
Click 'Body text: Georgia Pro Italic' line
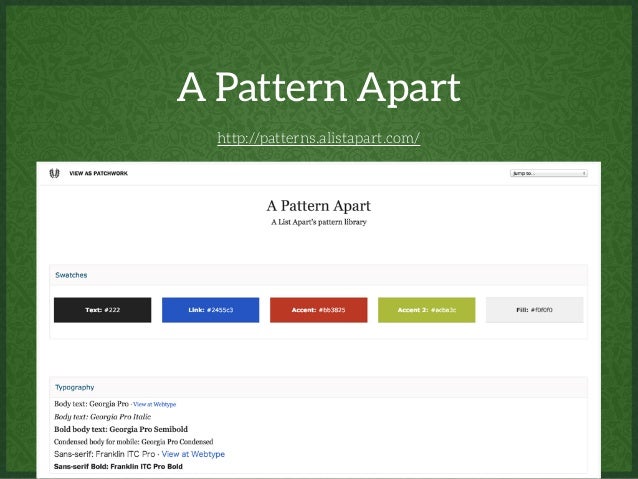[103, 417]
